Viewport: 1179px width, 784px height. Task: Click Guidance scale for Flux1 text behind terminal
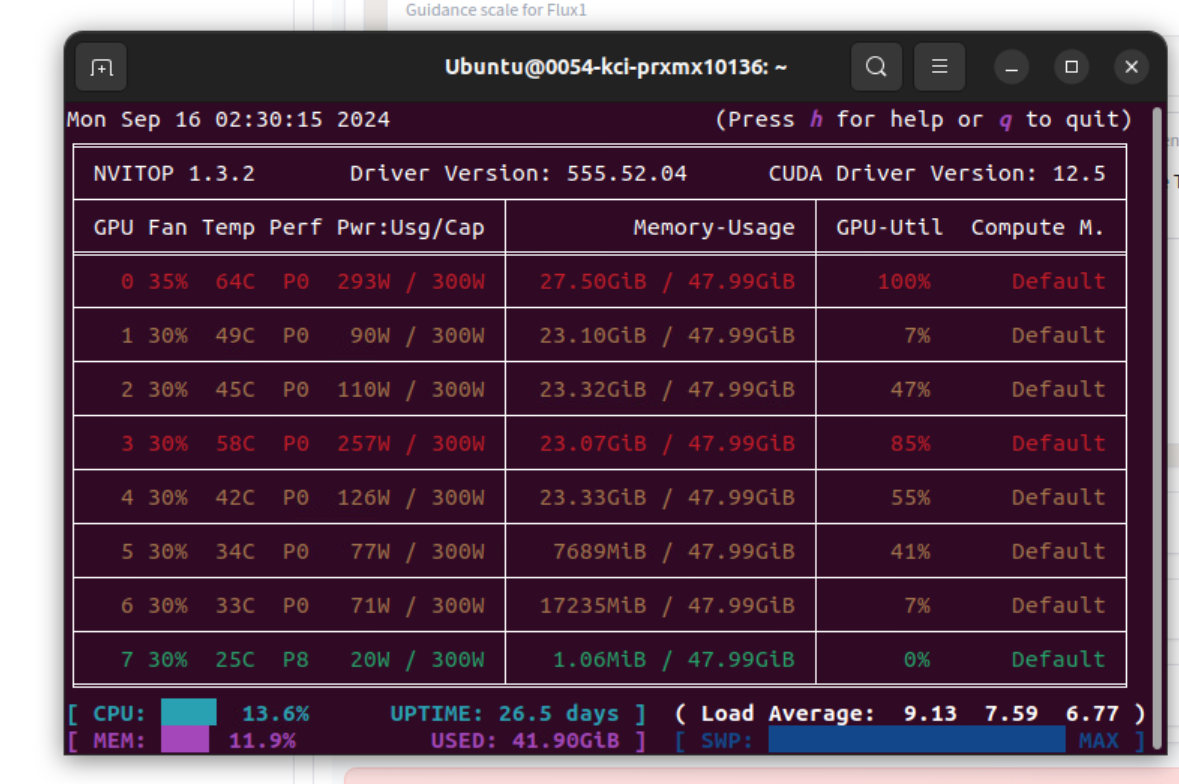click(x=496, y=10)
